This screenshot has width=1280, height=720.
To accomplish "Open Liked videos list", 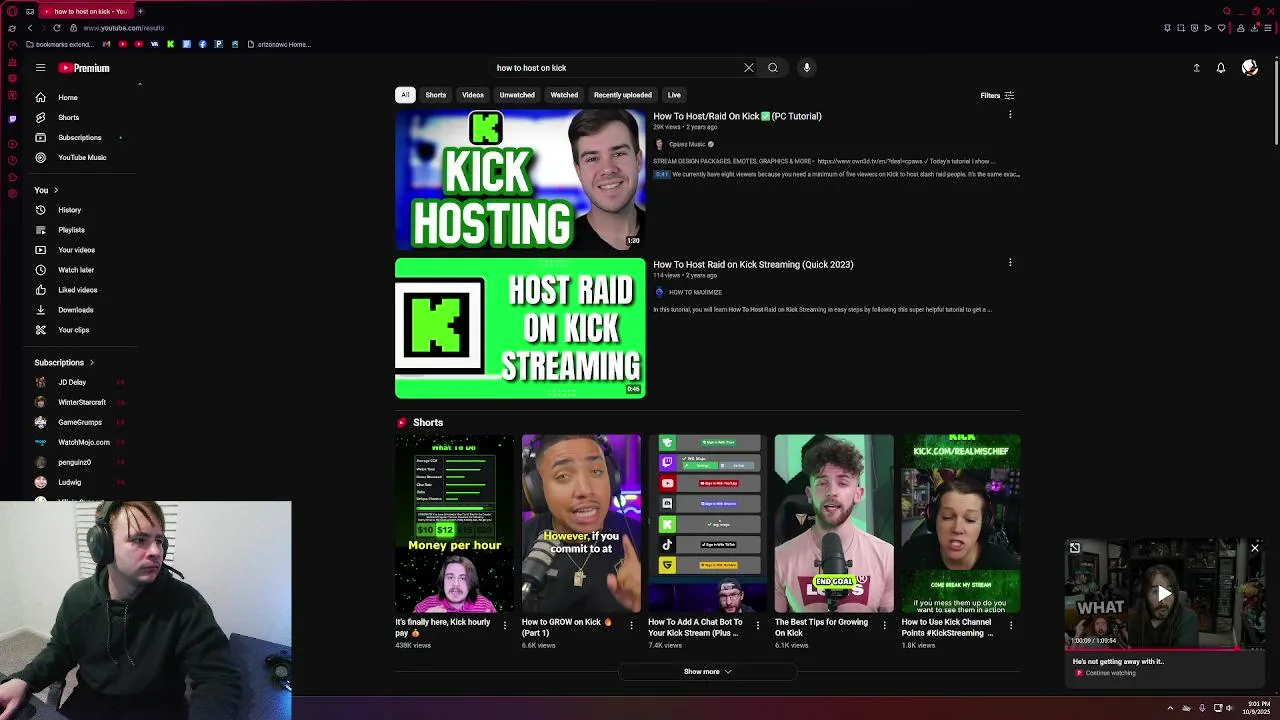I will pyautogui.click(x=80, y=290).
